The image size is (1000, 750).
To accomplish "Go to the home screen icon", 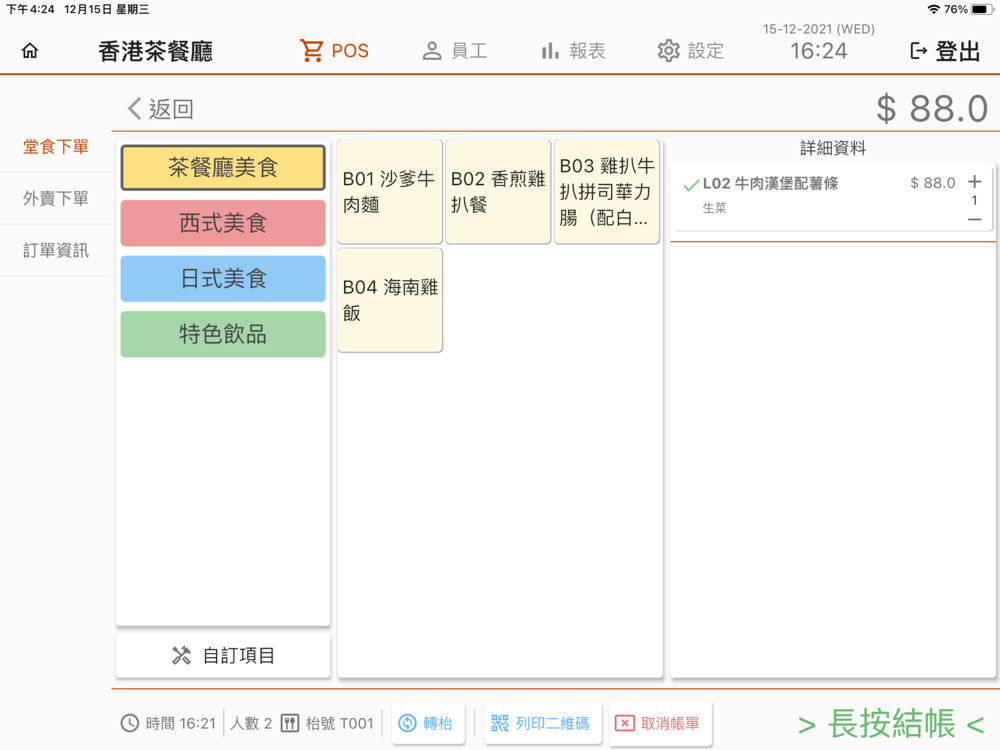I will pos(29,50).
